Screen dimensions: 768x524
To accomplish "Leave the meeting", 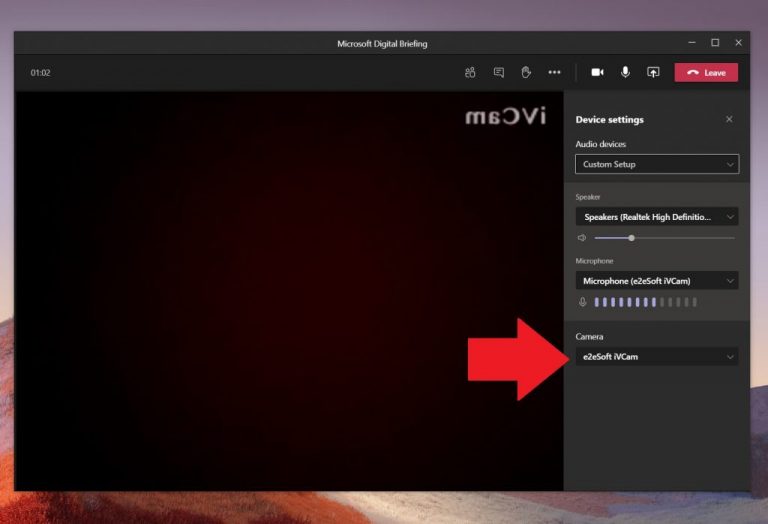I will click(x=706, y=72).
